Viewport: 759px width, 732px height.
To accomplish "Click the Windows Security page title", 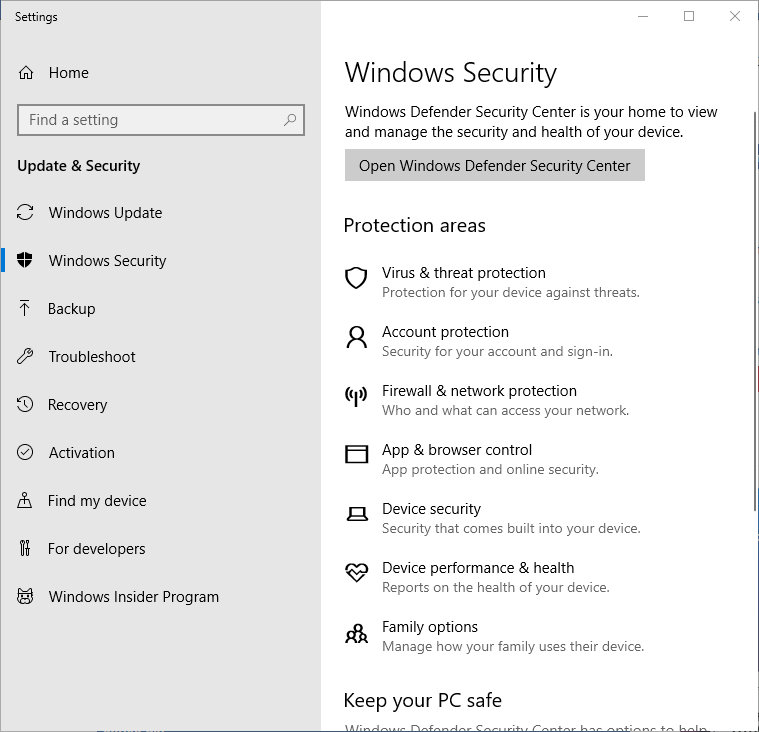I will (x=451, y=73).
